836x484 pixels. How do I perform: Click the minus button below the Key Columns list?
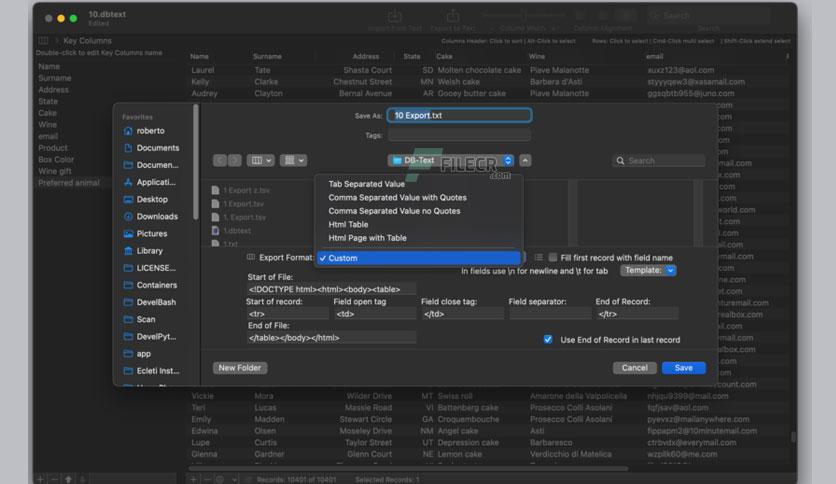54,479
